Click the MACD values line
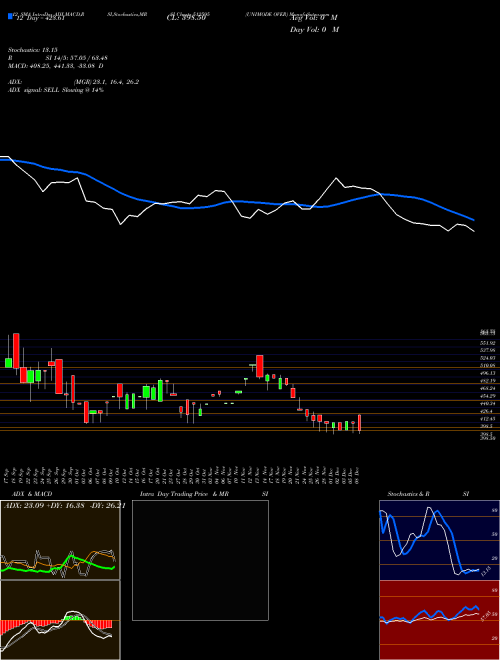Viewport: 500px width, 660px height. [56, 66]
